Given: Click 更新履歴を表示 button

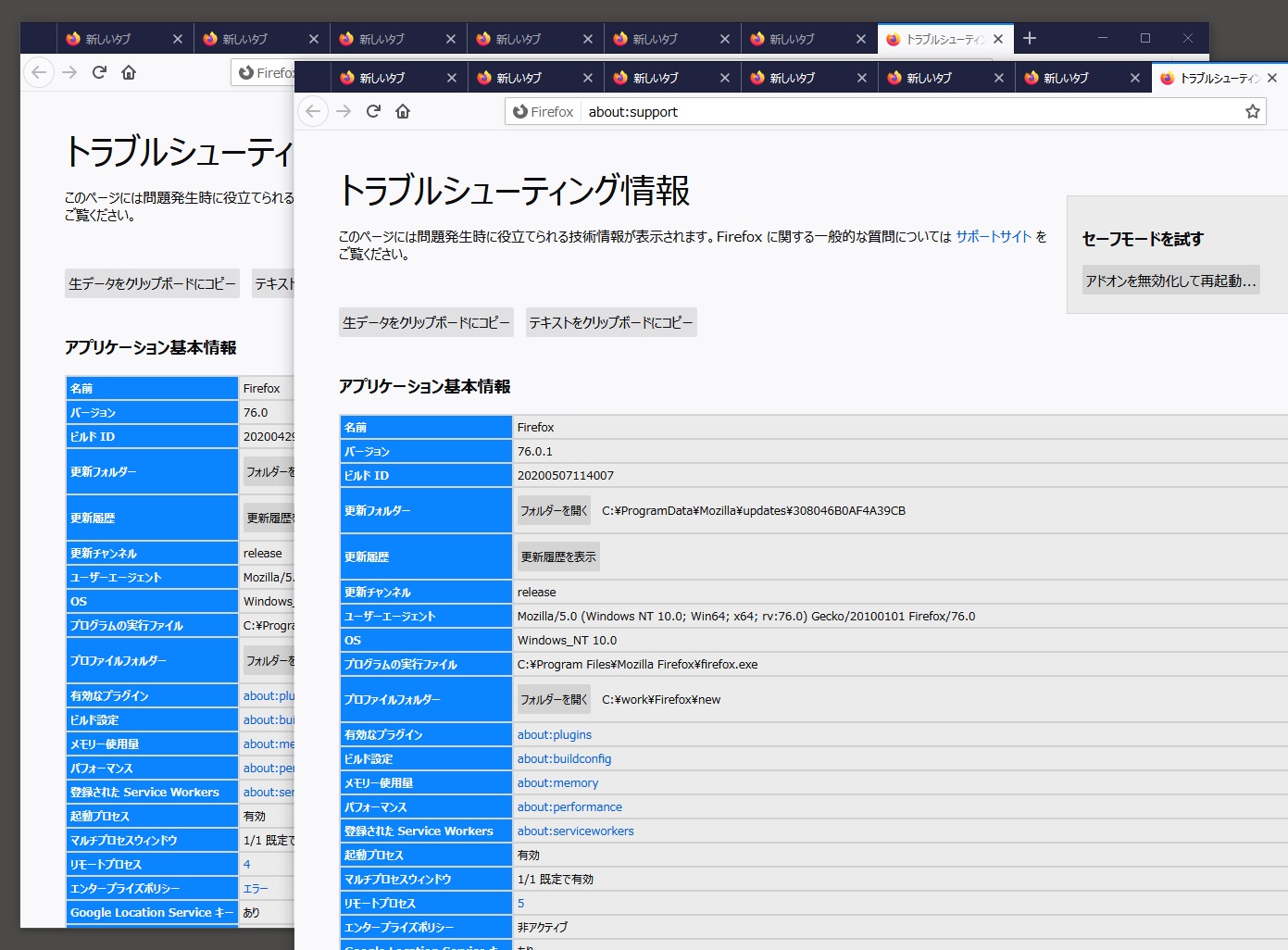Looking at the screenshot, I should coord(558,556).
